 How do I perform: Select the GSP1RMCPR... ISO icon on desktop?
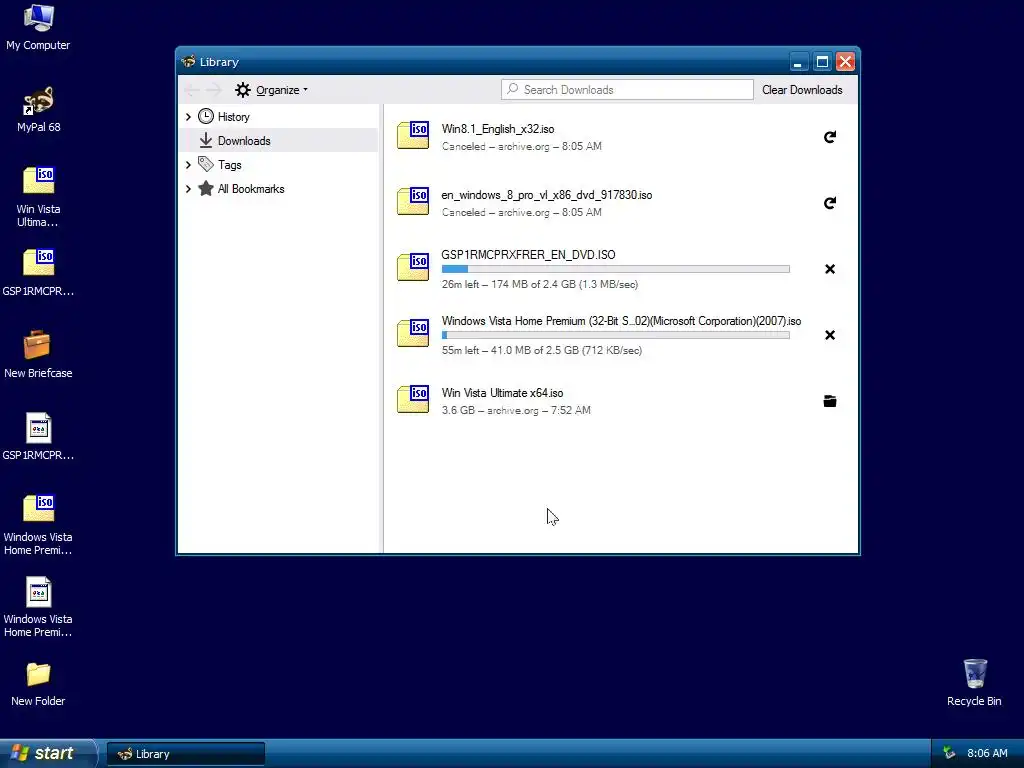pos(38,273)
